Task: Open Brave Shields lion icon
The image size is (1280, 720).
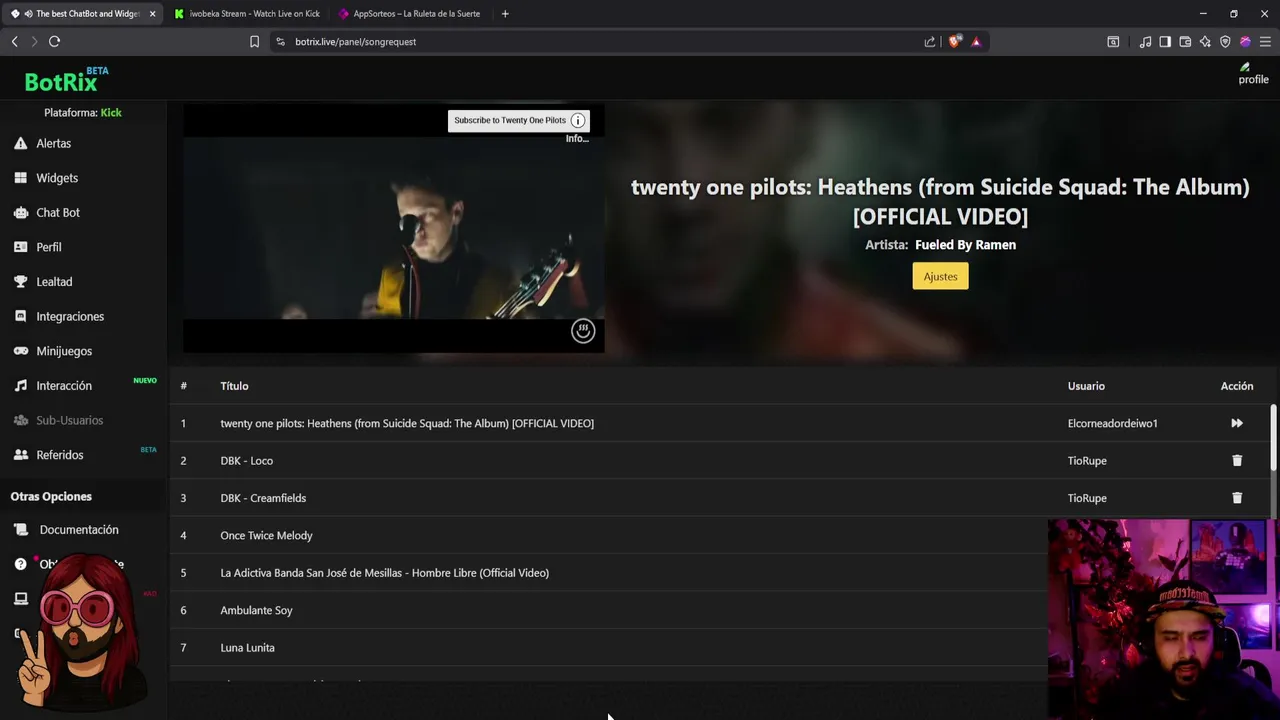Action: click(954, 42)
